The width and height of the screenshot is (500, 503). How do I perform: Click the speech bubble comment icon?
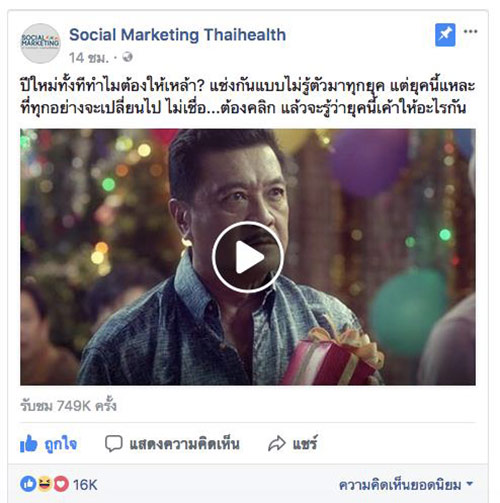(114, 444)
